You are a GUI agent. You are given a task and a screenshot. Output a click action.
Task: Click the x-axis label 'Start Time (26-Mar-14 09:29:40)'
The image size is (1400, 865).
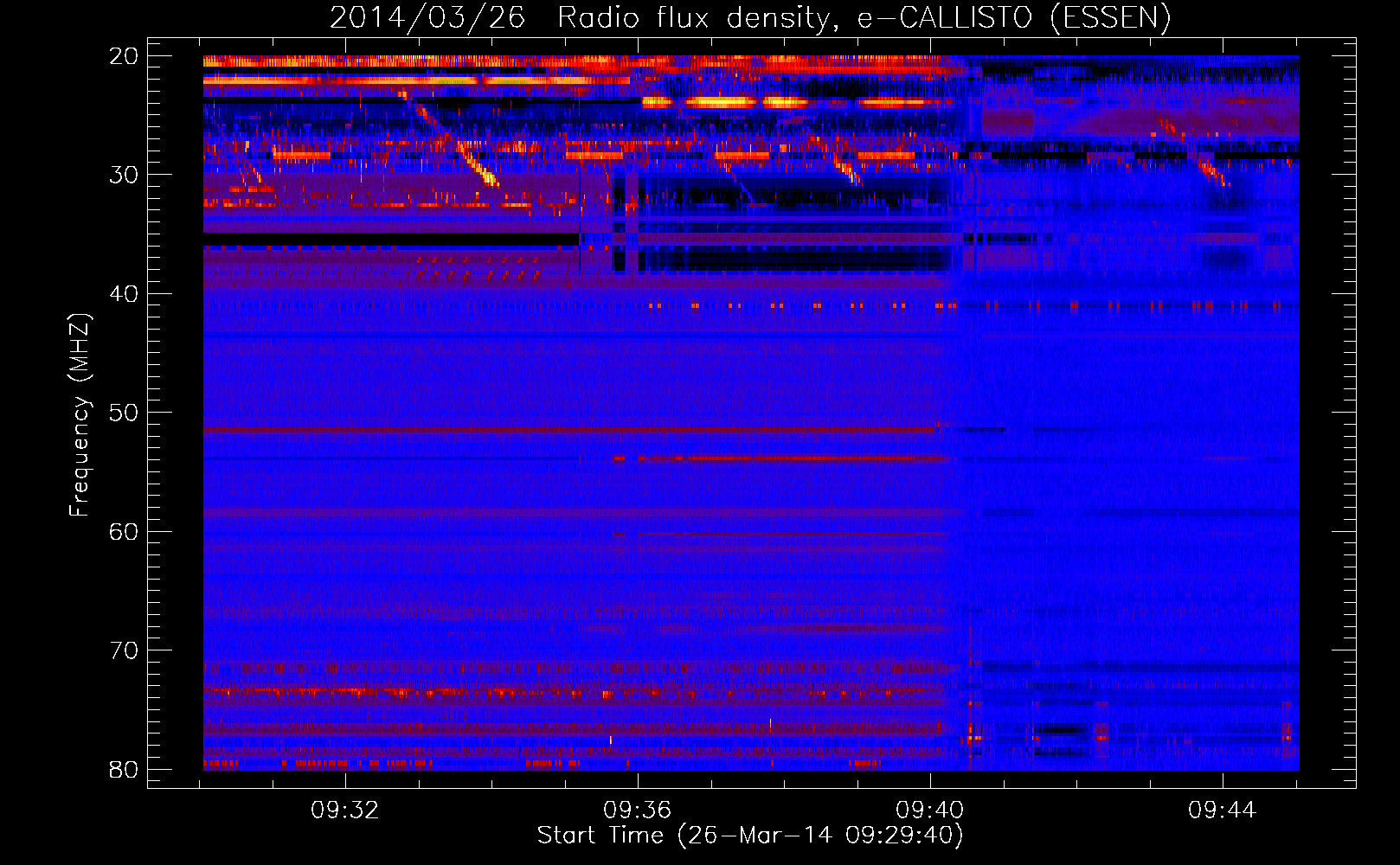[750, 835]
